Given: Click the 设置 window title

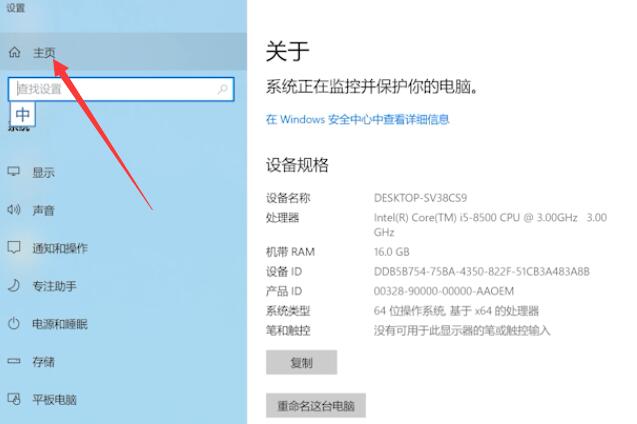Looking at the screenshot, I should point(16,8).
